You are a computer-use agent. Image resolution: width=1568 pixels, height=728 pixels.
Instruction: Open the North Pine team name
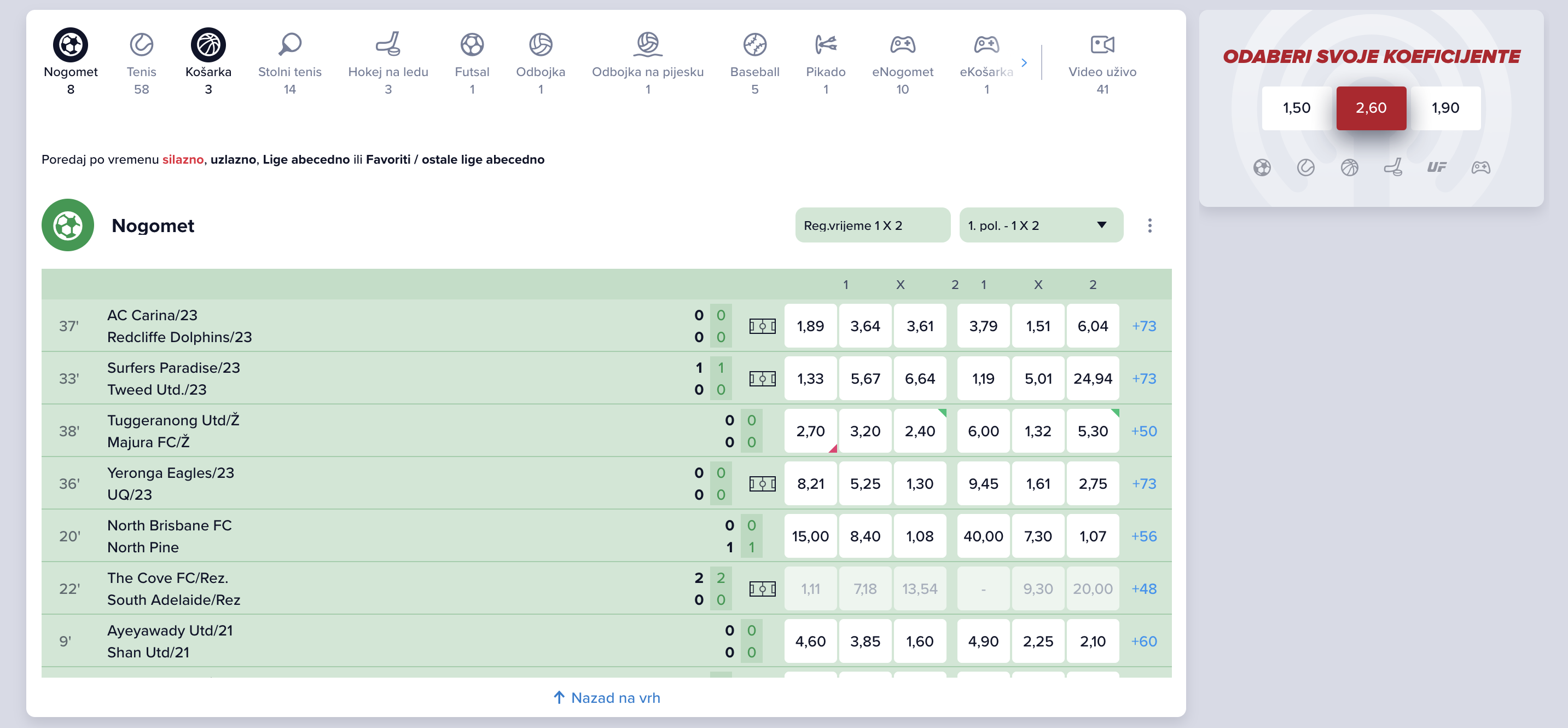pos(143,548)
